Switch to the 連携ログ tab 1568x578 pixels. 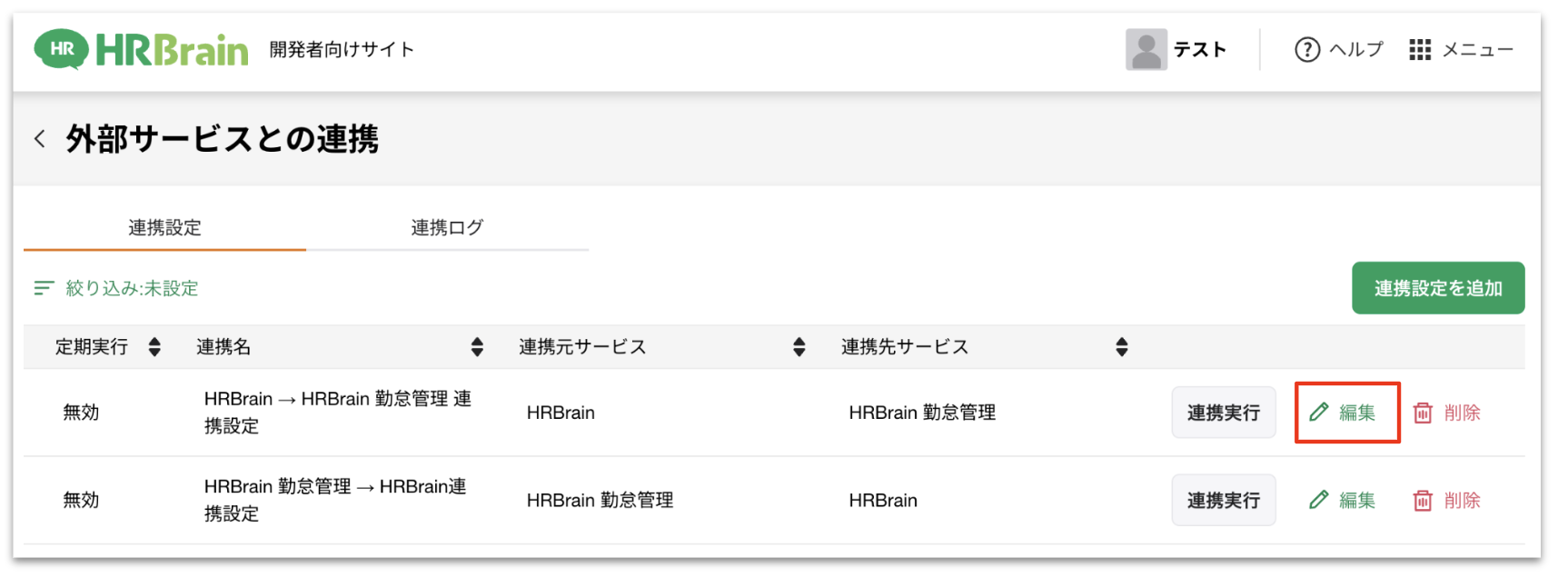pos(447,228)
